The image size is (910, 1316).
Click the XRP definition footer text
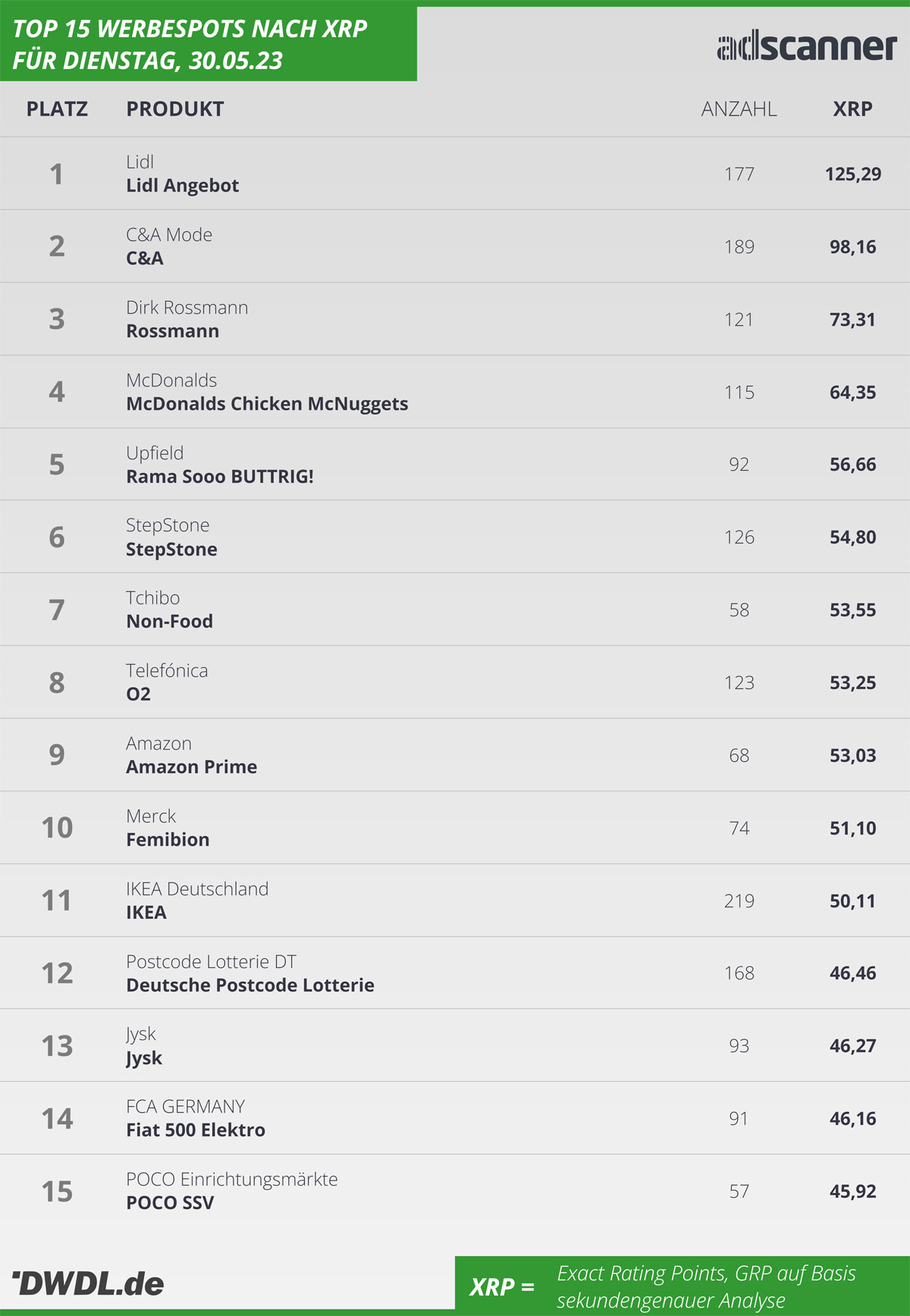click(x=707, y=1286)
